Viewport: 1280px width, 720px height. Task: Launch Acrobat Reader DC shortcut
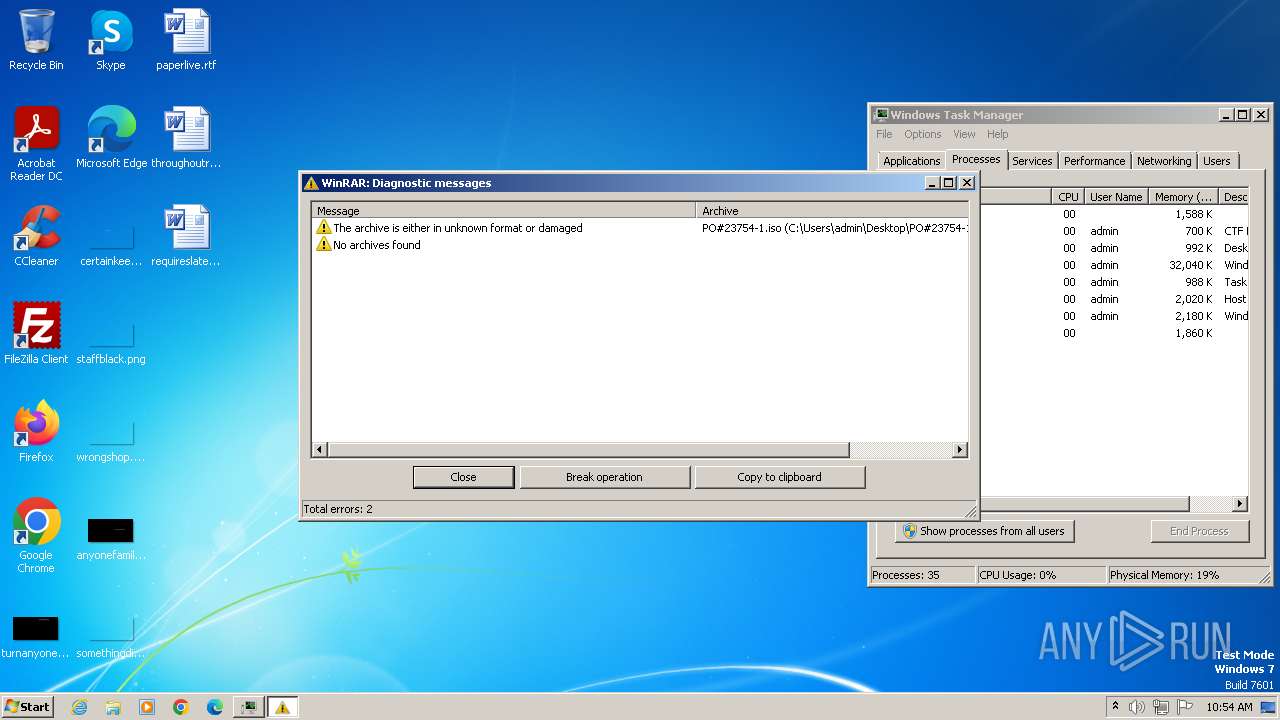coord(36,145)
